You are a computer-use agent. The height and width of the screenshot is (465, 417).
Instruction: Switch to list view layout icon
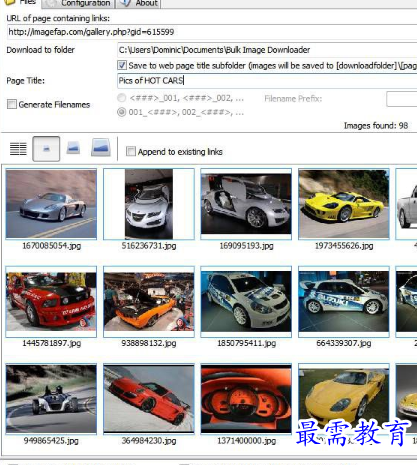[18, 149]
